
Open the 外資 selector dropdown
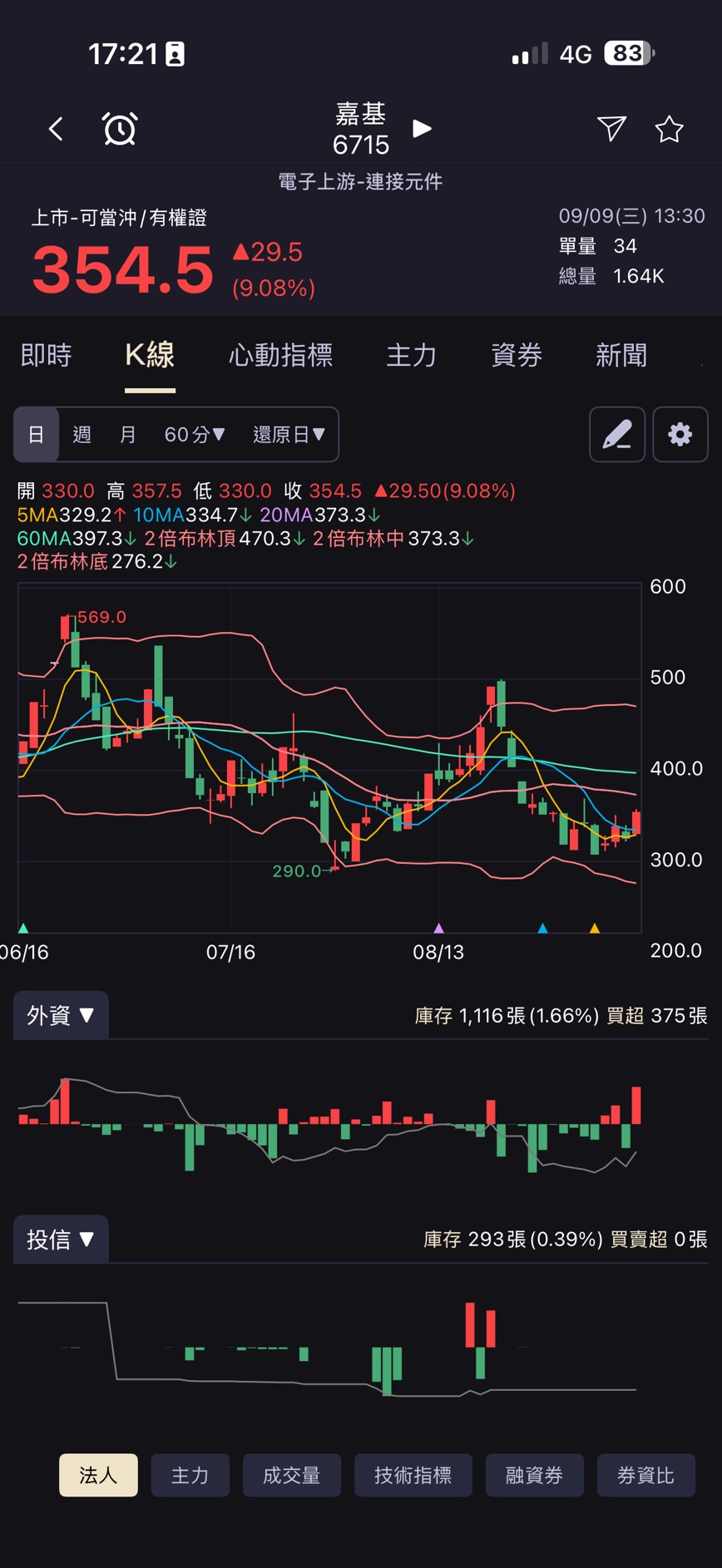[x=61, y=1014]
